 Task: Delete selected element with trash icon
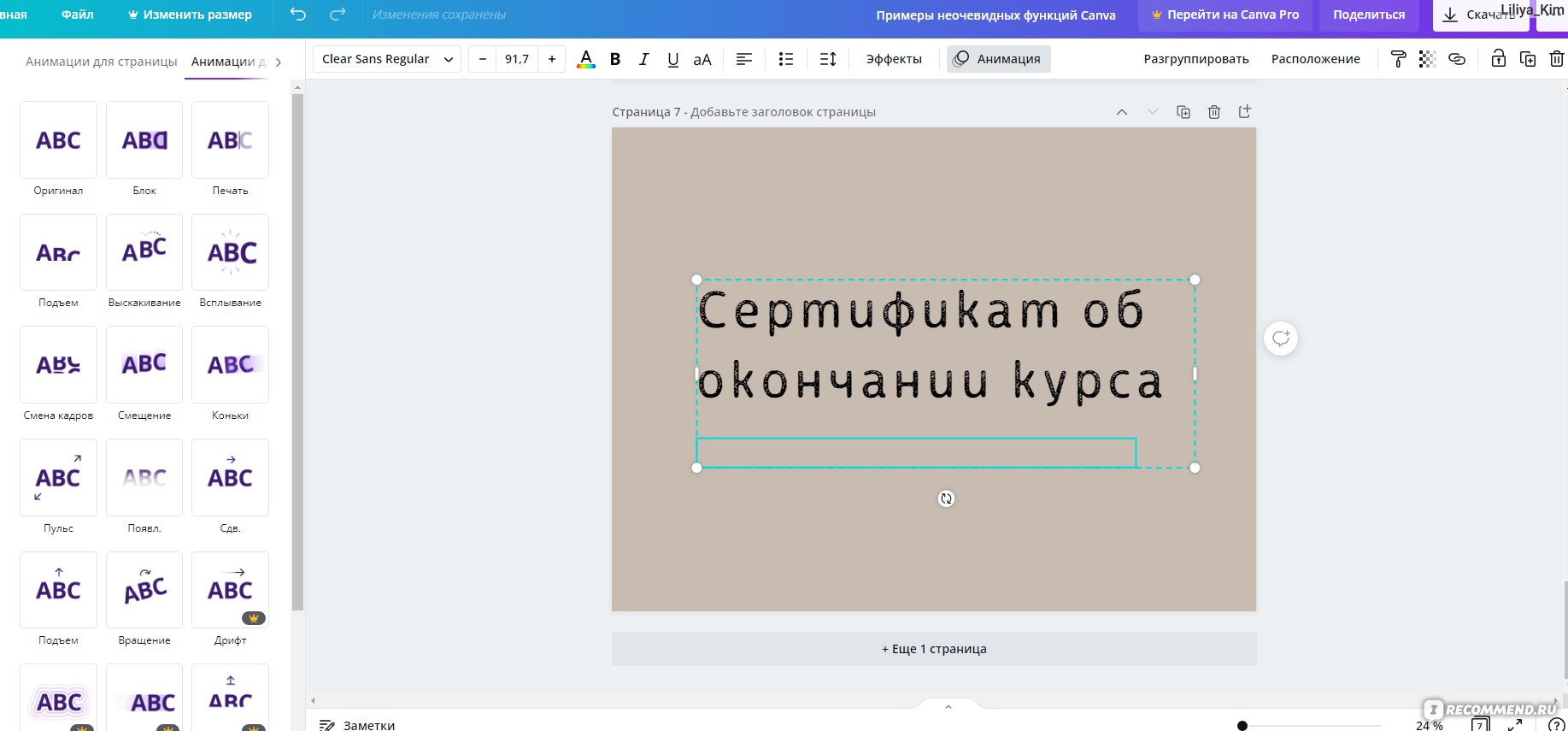[x=1557, y=59]
